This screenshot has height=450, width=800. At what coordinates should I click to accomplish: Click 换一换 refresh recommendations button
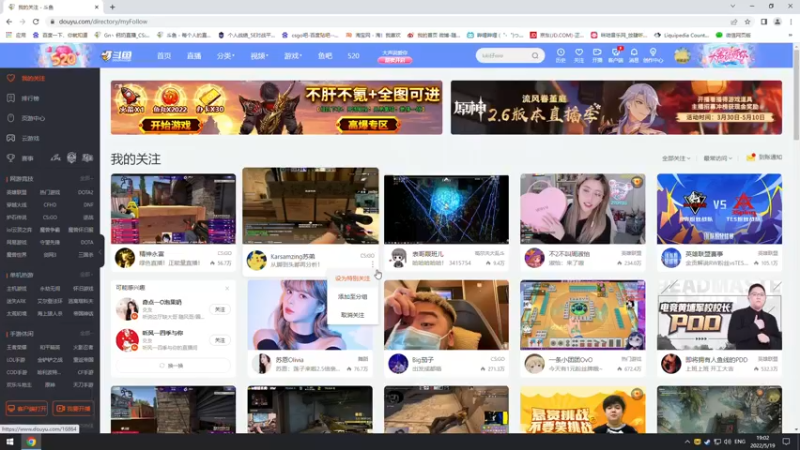coord(173,365)
